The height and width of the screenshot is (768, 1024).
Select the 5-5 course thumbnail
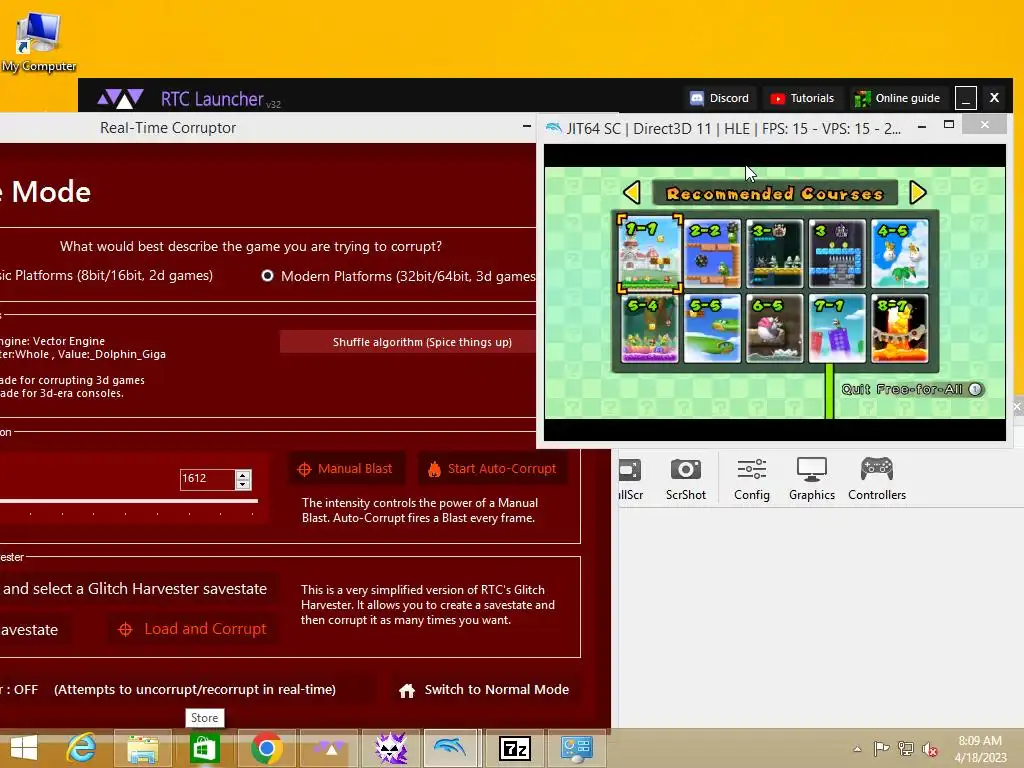(x=712, y=328)
